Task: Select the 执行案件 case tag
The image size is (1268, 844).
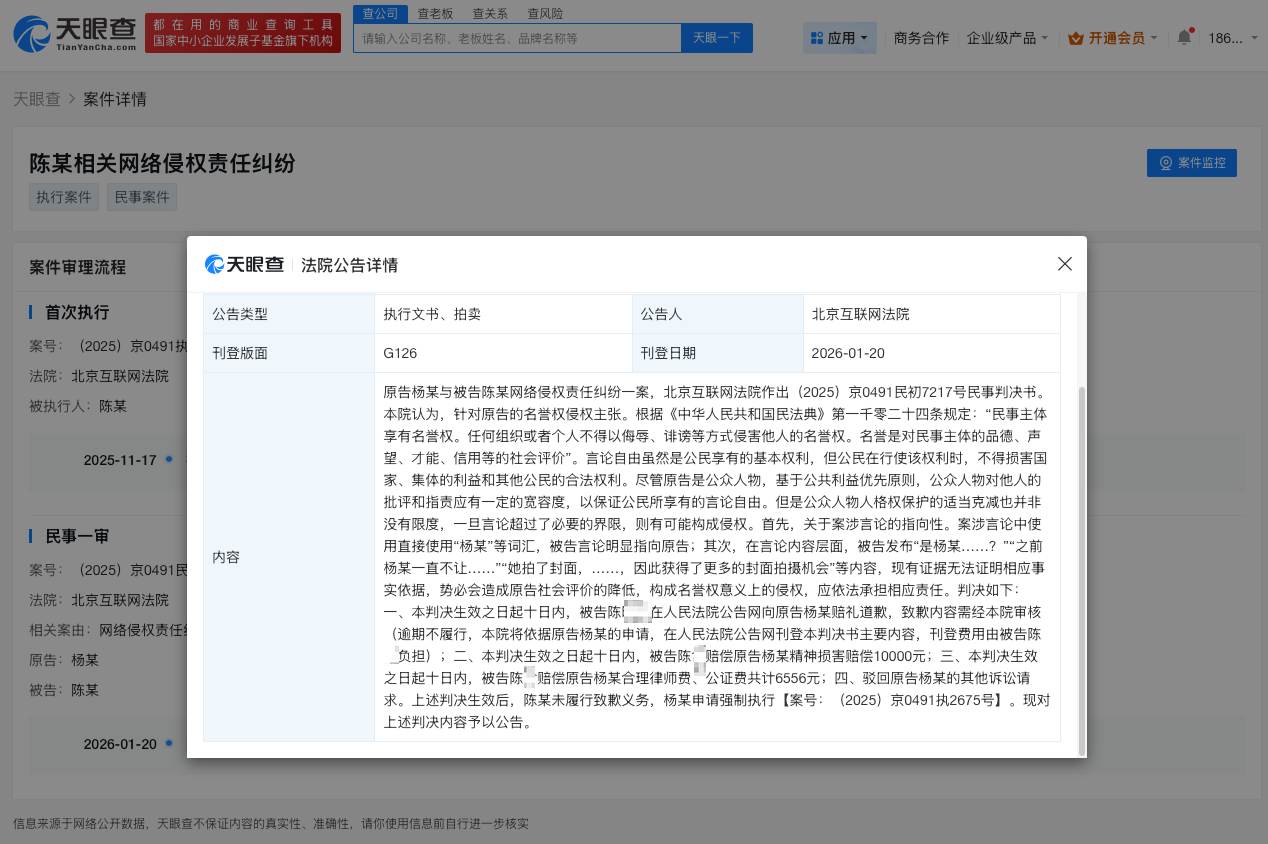Action: tap(63, 197)
